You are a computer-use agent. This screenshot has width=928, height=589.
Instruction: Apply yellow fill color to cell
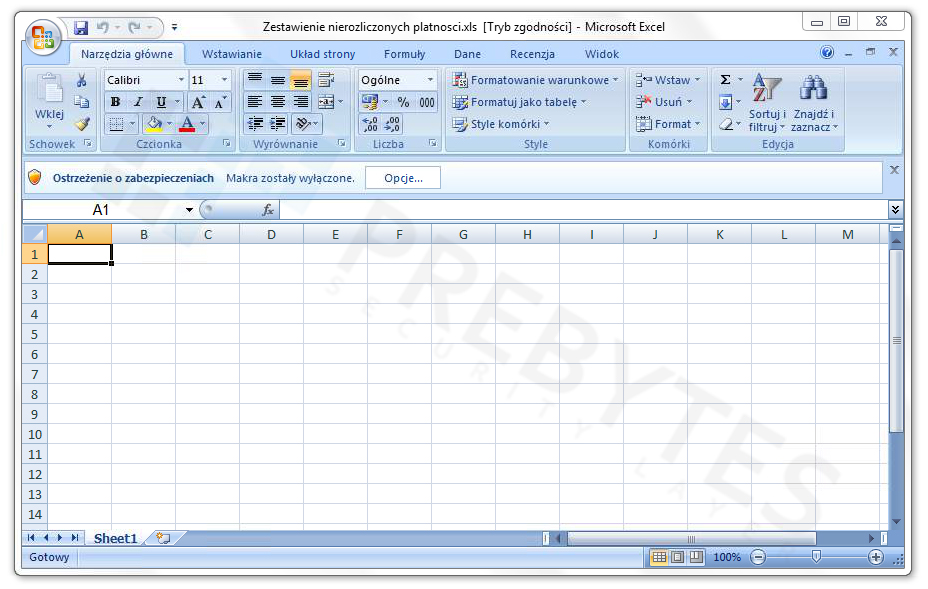click(x=154, y=124)
